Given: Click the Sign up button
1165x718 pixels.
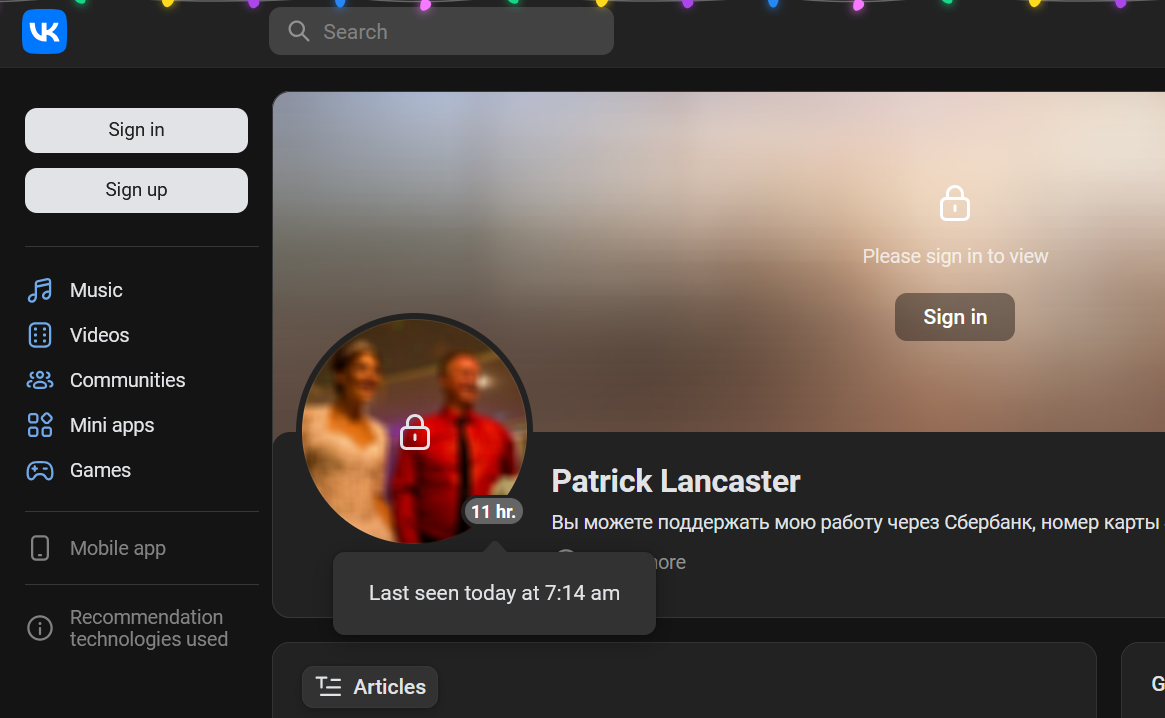Looking at the screenshot, I should tap(137, 190).
